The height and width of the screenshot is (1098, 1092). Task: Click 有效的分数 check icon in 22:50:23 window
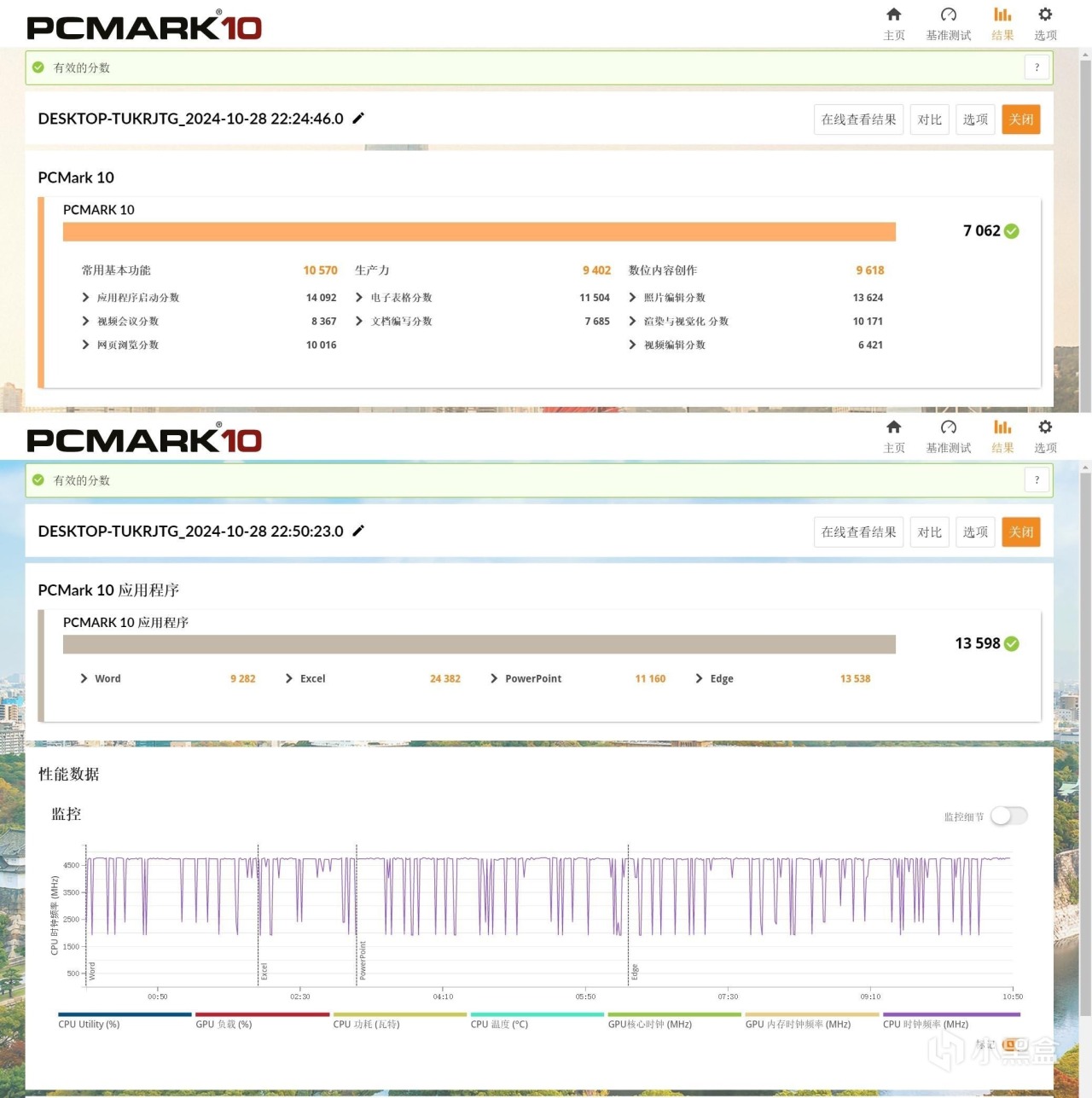tap(38, 480)
